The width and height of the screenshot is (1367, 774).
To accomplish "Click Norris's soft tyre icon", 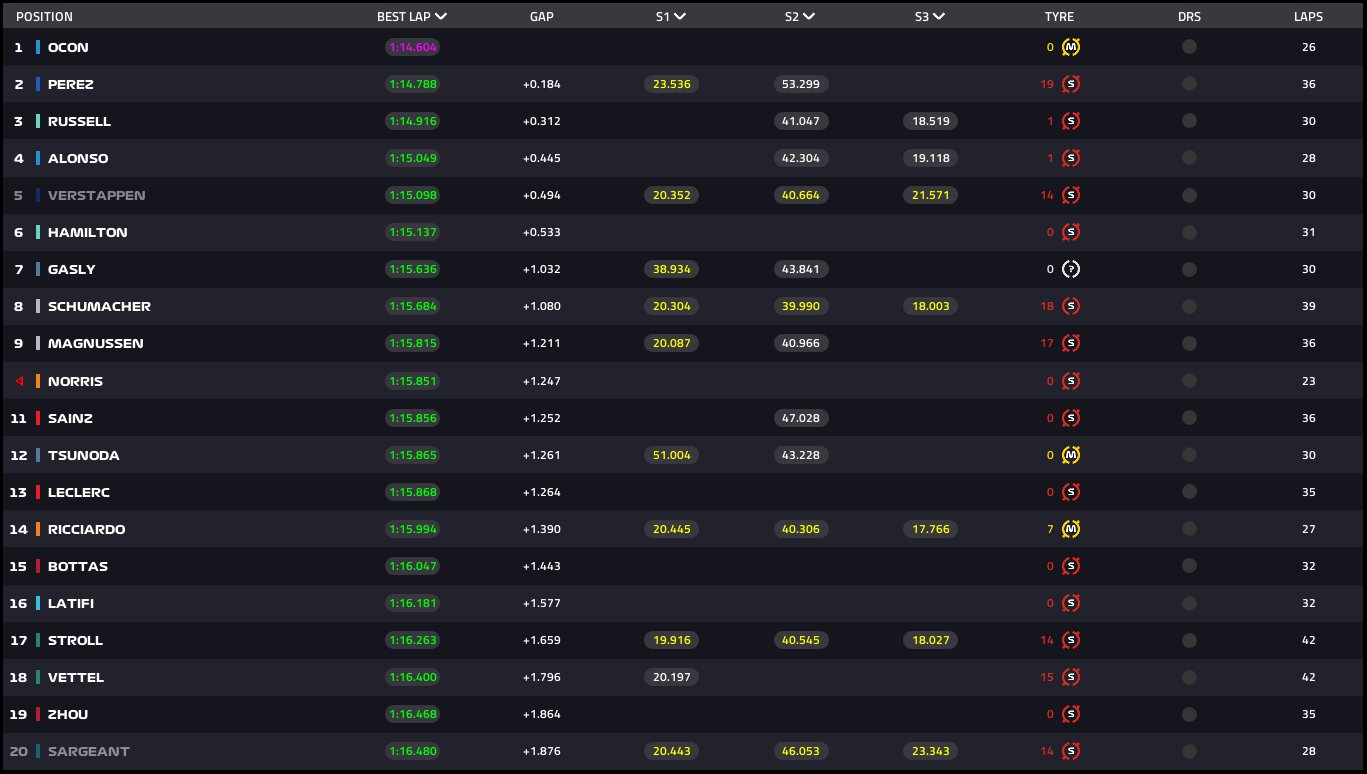I will coord(1071,381).
